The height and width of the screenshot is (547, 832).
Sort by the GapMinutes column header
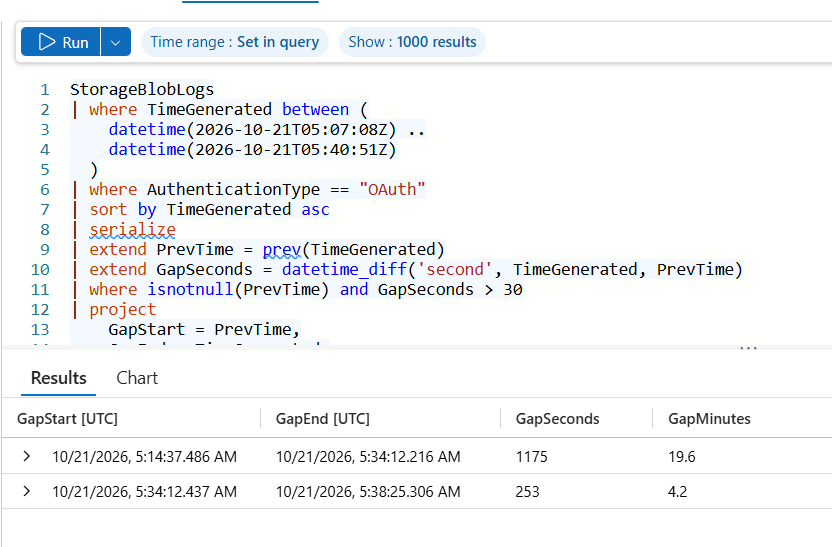(709, 419)
